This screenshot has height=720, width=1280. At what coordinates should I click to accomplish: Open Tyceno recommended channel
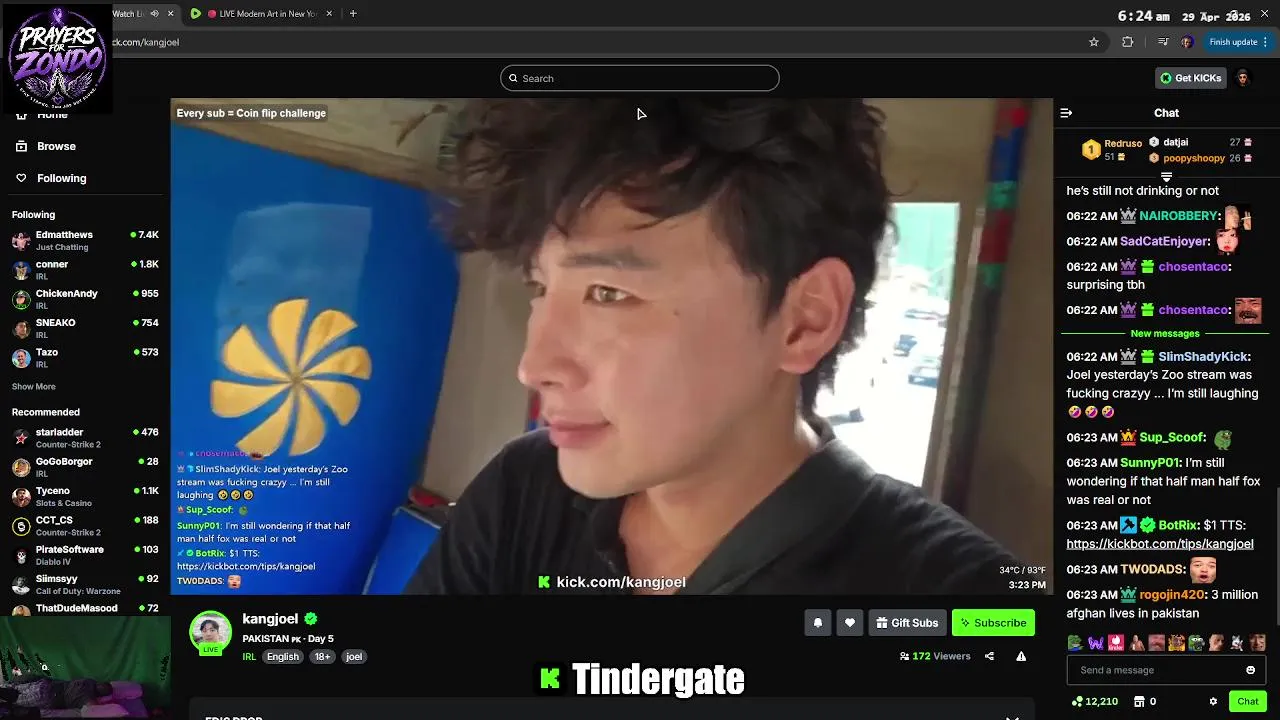(85, 496)
